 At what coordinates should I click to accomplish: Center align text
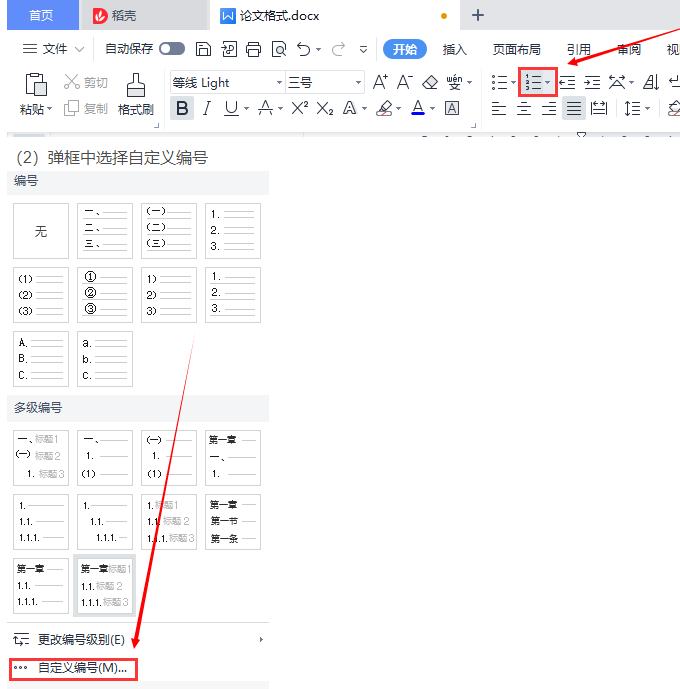(x=524, y=108)
